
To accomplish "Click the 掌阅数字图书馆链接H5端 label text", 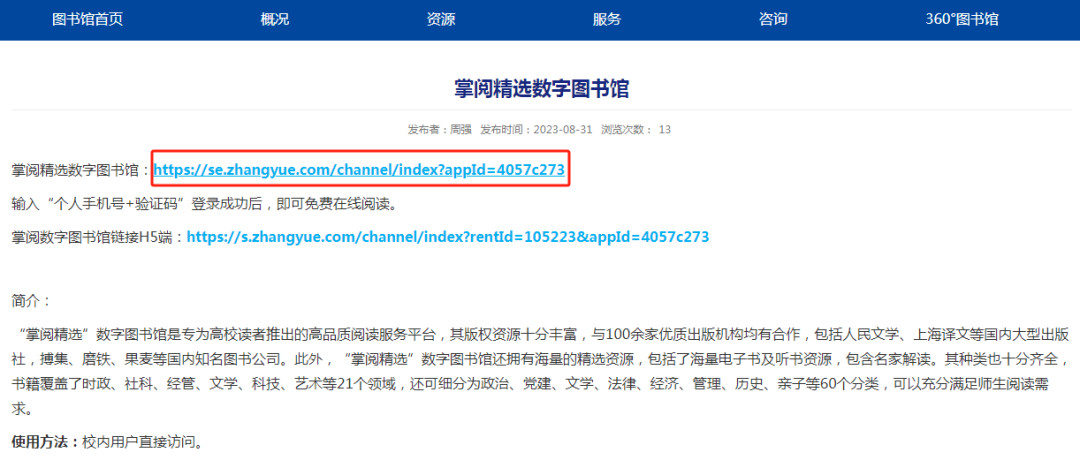I will click(97, 237).
